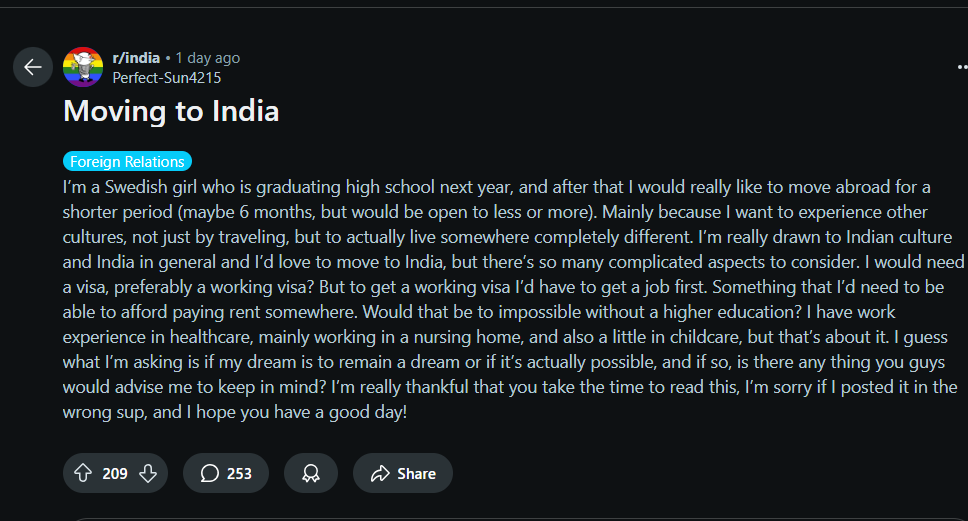
Task: Give an award using the award icon
Action: 311,473
